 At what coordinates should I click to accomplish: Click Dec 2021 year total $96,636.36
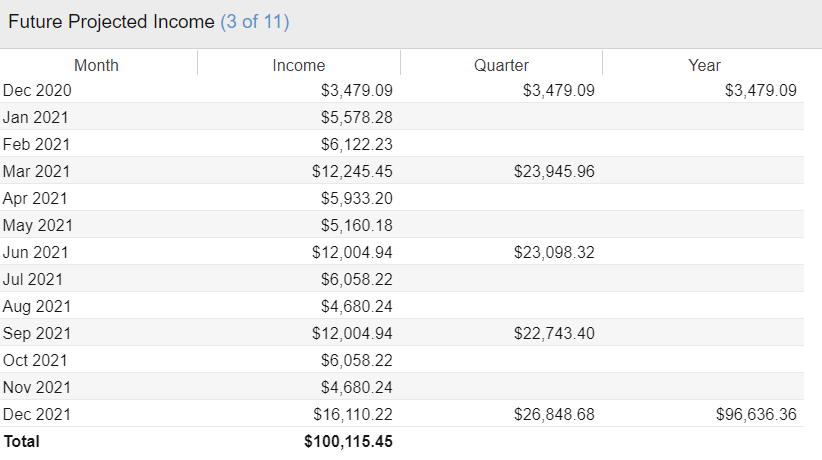point(756,414)
